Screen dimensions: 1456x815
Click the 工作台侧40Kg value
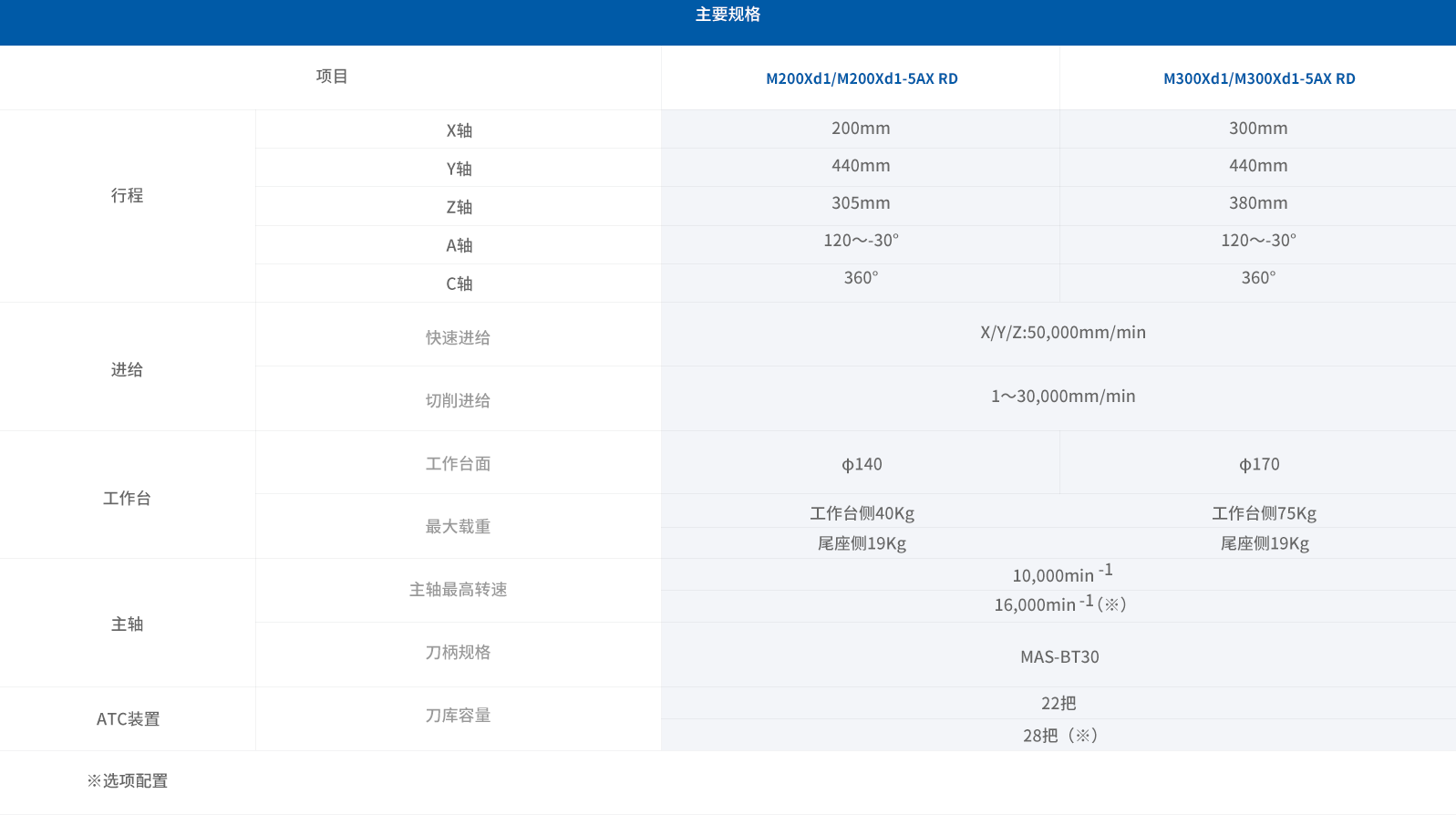(862, 513)
